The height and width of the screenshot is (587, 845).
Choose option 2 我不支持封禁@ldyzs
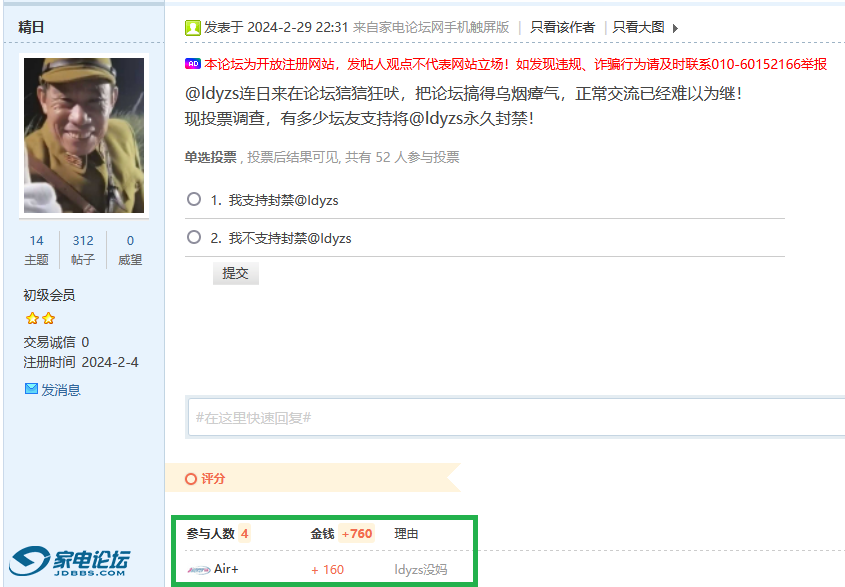(x=194, y=237)
